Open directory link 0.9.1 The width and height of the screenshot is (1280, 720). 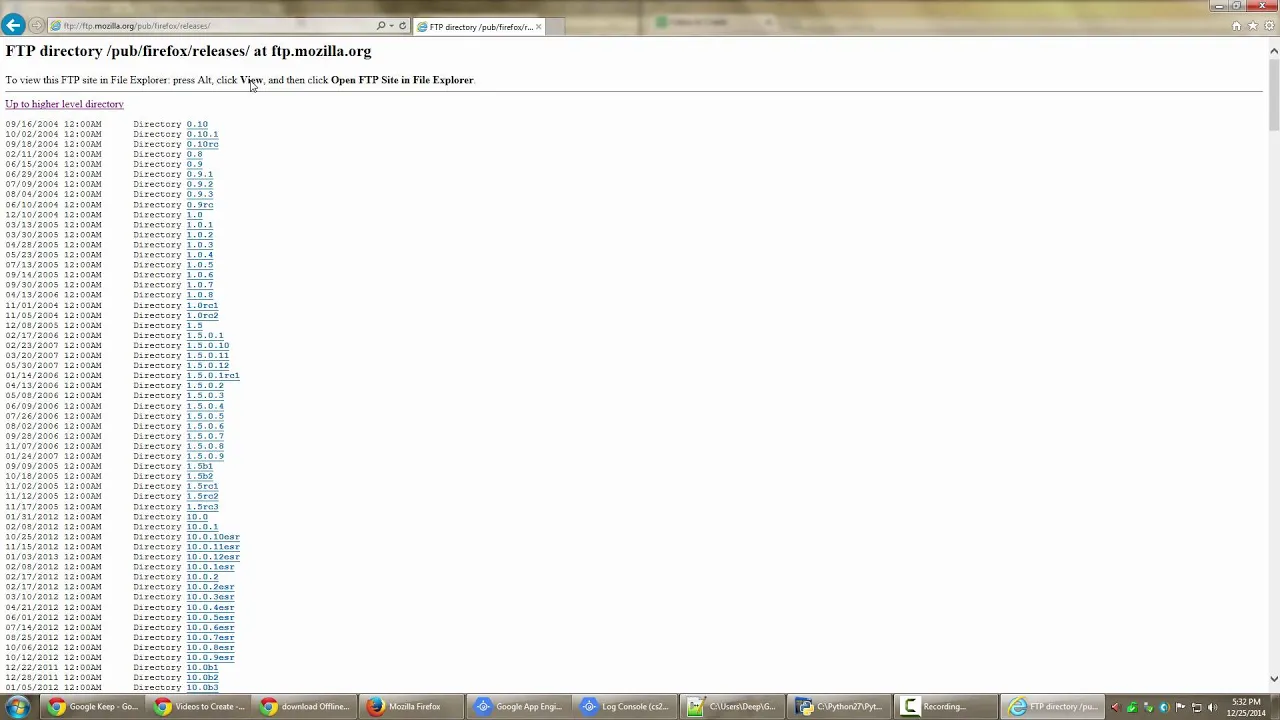pyautogui.click(x=199, y=174)
